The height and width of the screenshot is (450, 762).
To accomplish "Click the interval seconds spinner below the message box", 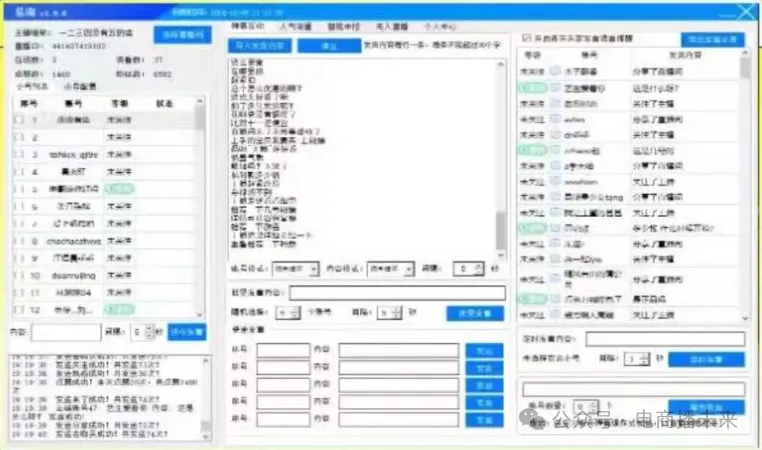I will tap(461, 268).
